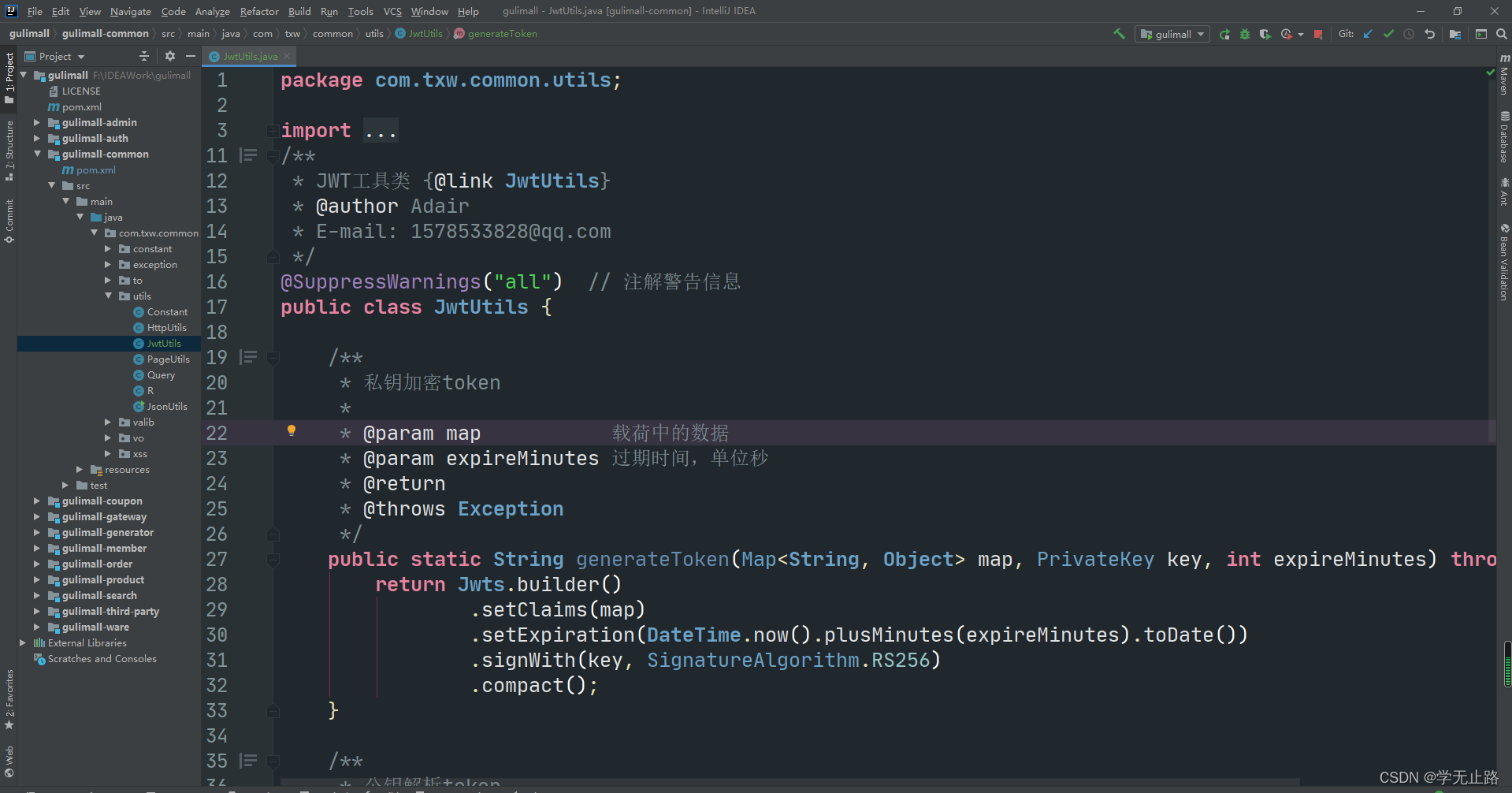The width and height of the screenshot is (1512, 793).
Task: Open Search Everywhere magnifier icon
Action: (x=1502, y=34)
